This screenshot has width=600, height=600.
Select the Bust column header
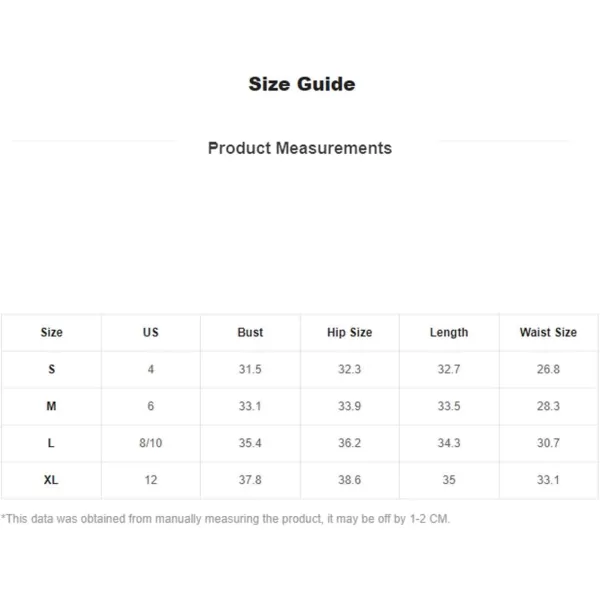pos(250,332)
